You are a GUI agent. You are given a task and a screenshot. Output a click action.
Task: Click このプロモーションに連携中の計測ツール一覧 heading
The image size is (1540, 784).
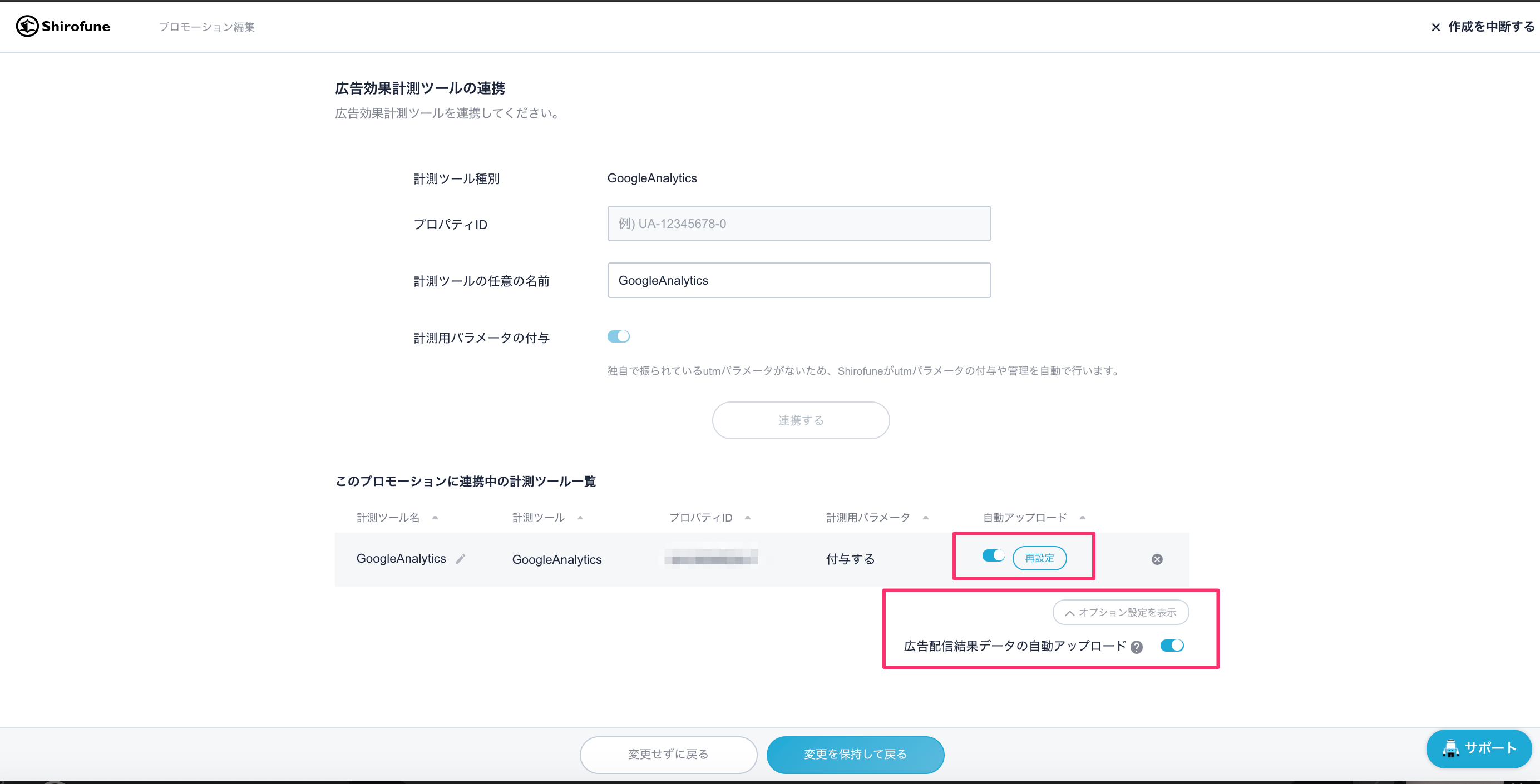[x=465, y=481]
